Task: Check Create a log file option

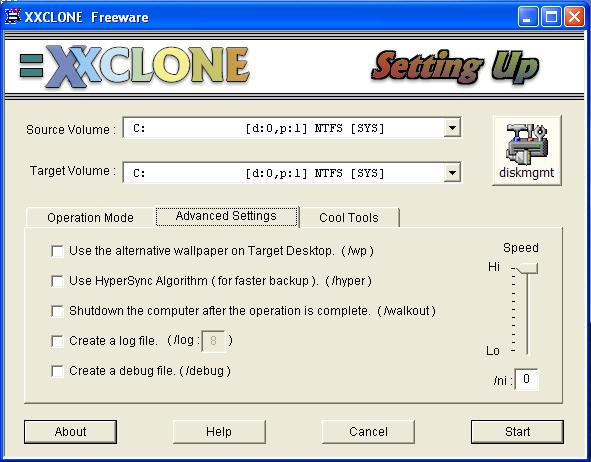Action: tap(57, 341)
